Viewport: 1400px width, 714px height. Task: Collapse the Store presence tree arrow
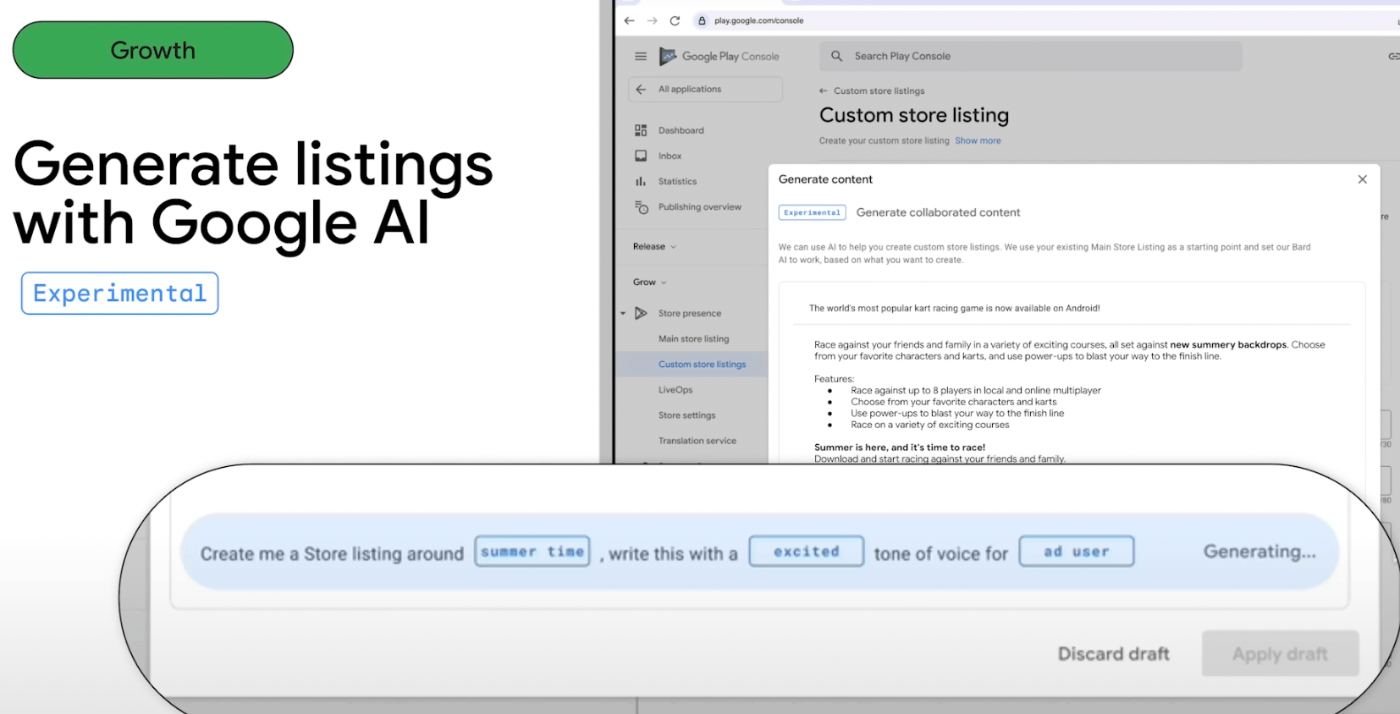click(x=623, y=313)
